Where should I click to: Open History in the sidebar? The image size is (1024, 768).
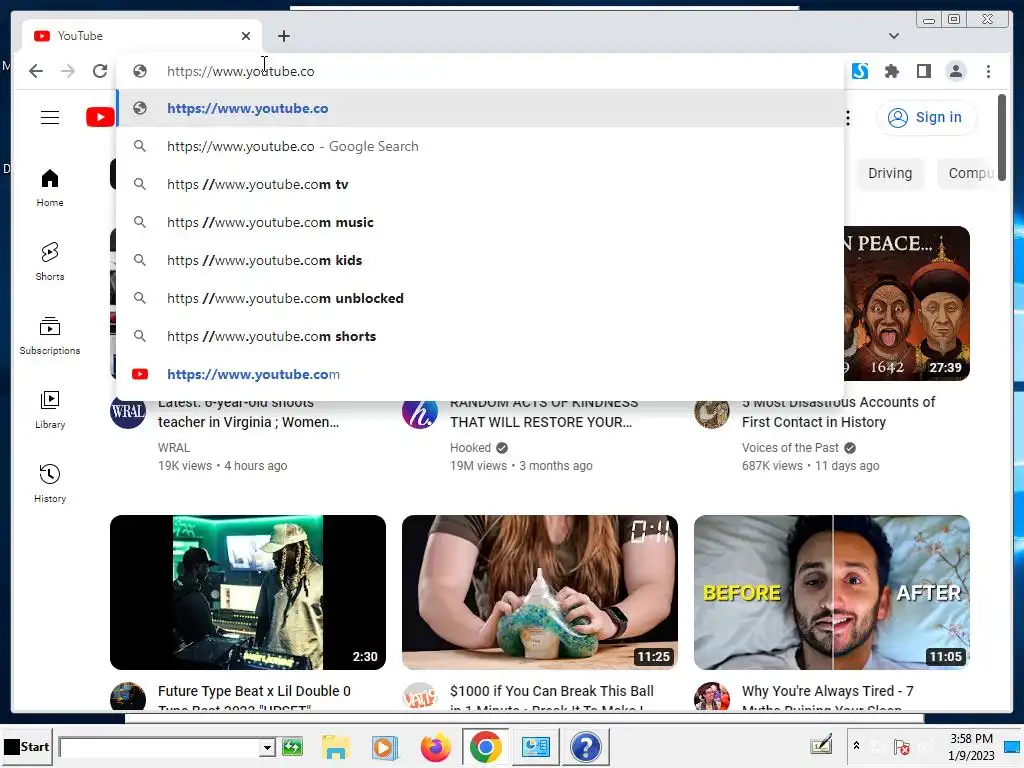[x=50, y=483]
